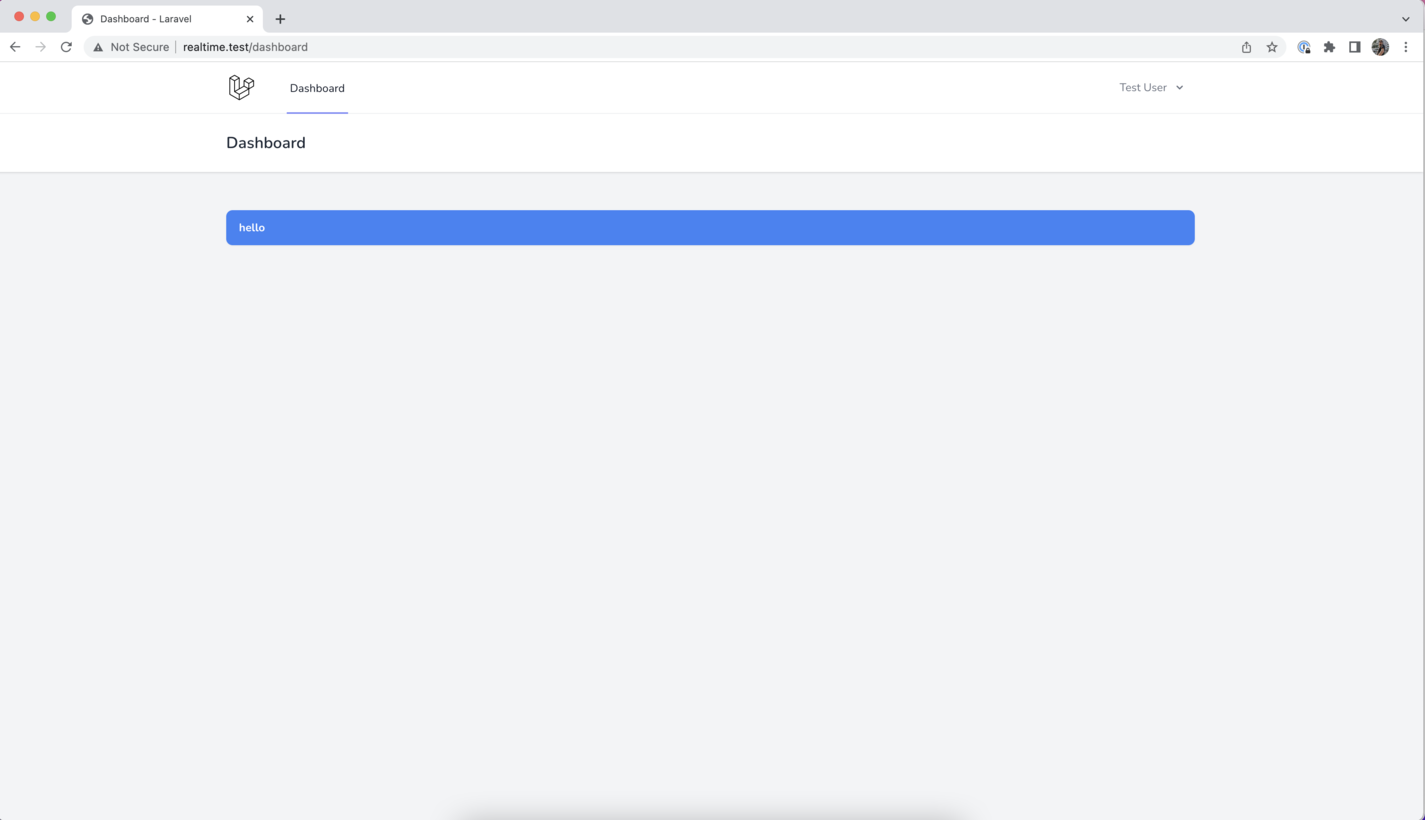This screenshot has height=820, width=1425.
Task: Open the Chrome three-dot menu
Action: [x=1406, y=46]
